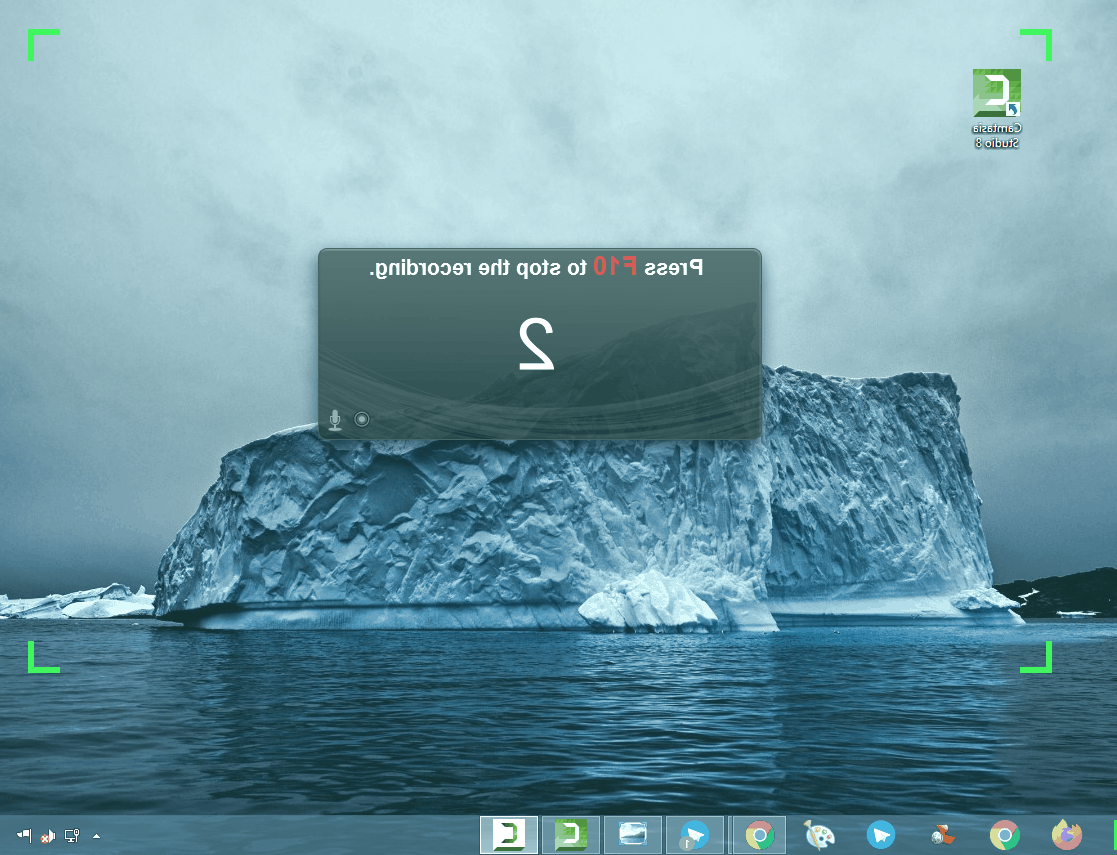Screen dimensions: 1117x855
Task: Launch Firefox from the taskbar
Action: click(1067, 834)
